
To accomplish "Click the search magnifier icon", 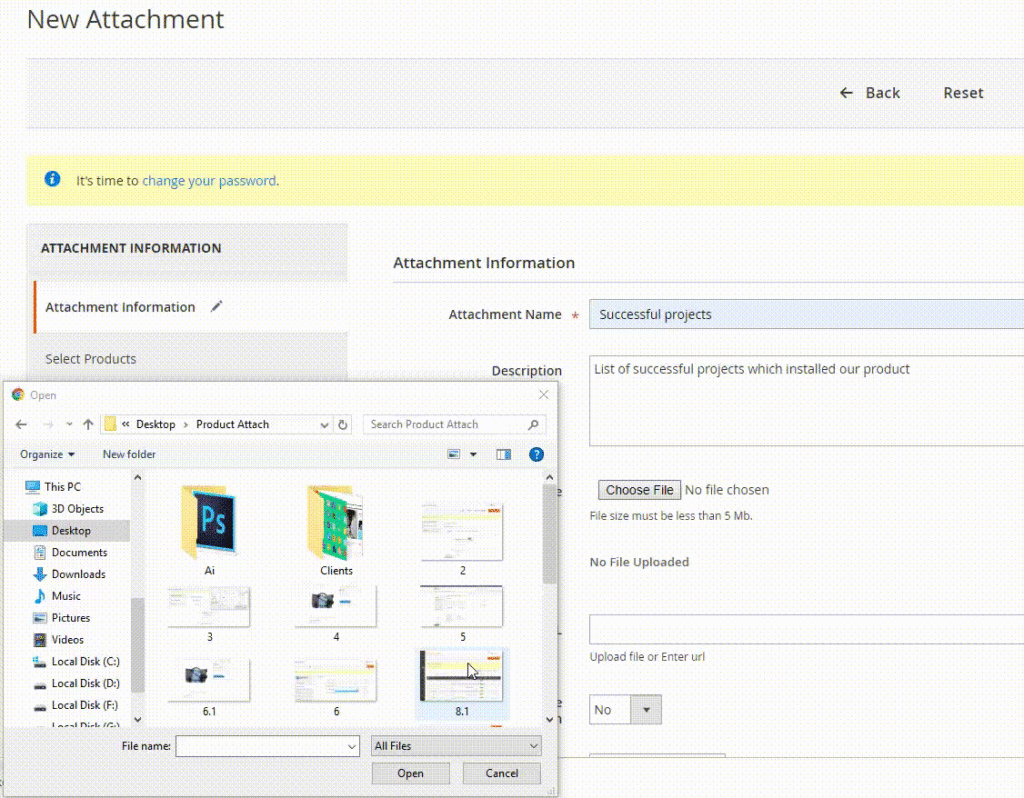I will click(534, 424).
